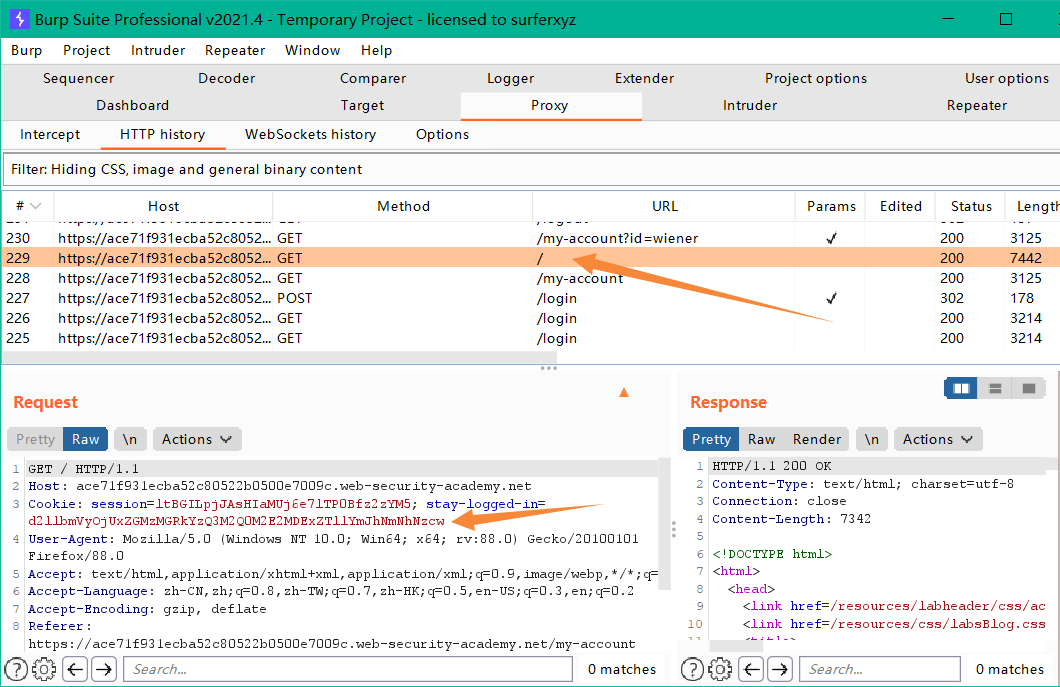Open the Intruder menu
The width and height of the screenshot is (1060, 687).
(158, 50)
